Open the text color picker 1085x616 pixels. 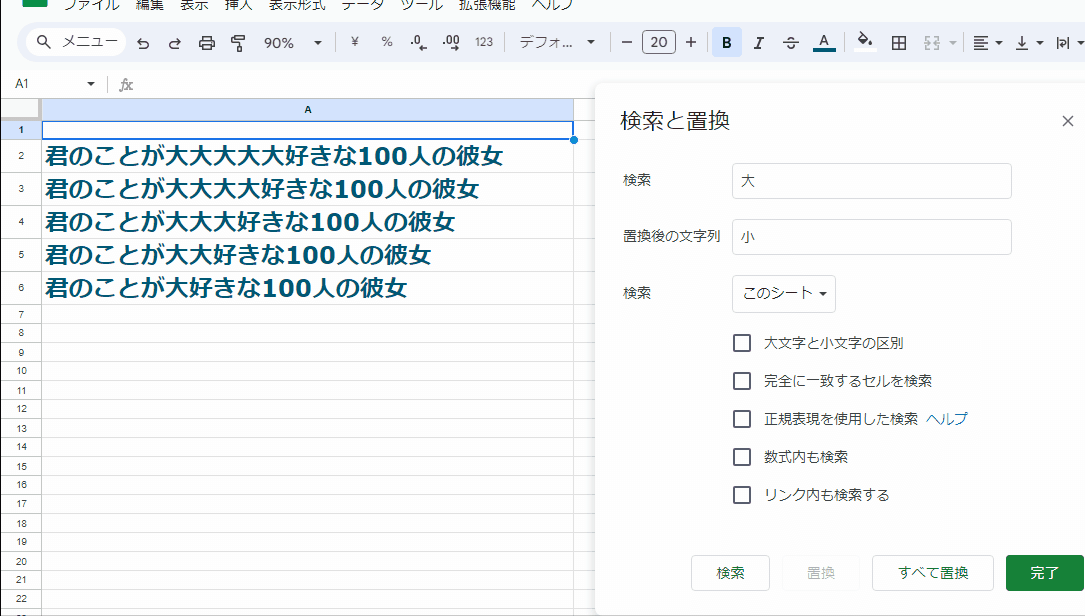click(823, 42)
